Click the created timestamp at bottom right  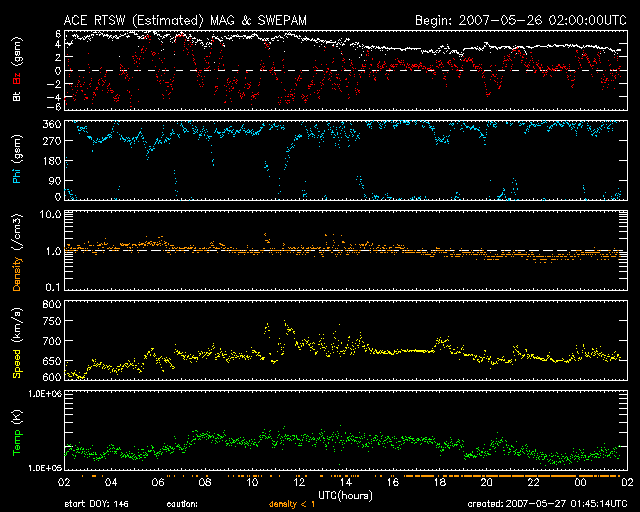[x=549, y=505]
